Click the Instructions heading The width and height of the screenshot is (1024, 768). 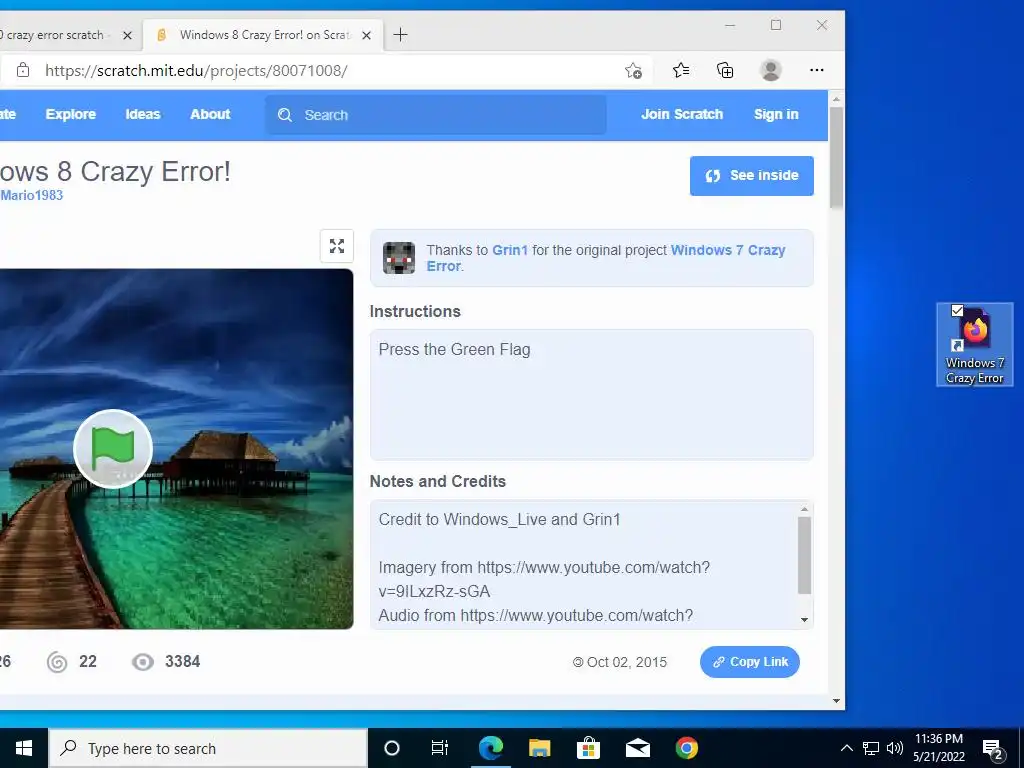415,312
